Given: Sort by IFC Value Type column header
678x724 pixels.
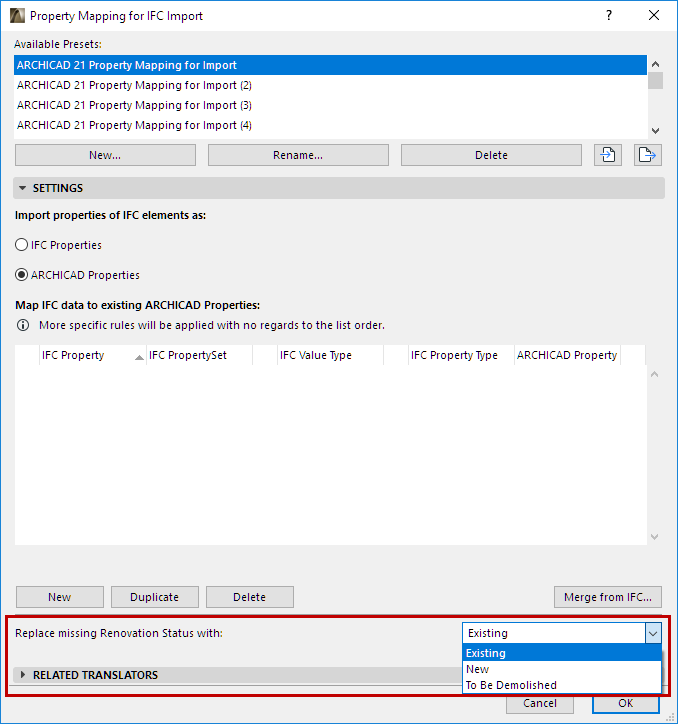Looking at the screenshot, I should pyautogui.click(x=330, y=355).
